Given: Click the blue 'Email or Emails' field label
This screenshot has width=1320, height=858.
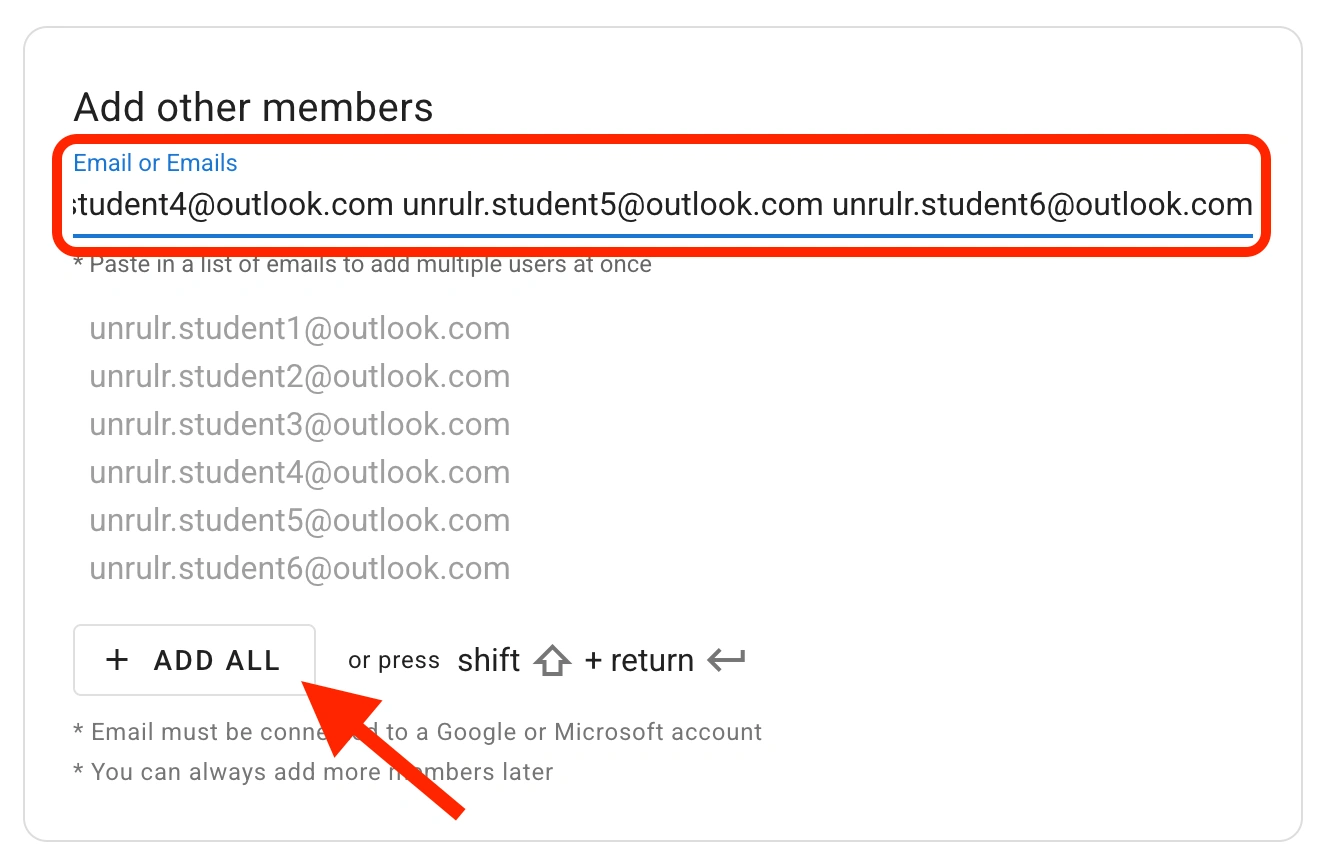Looking at the screenshot, I should pyautogui.click(x=156, y=163).
